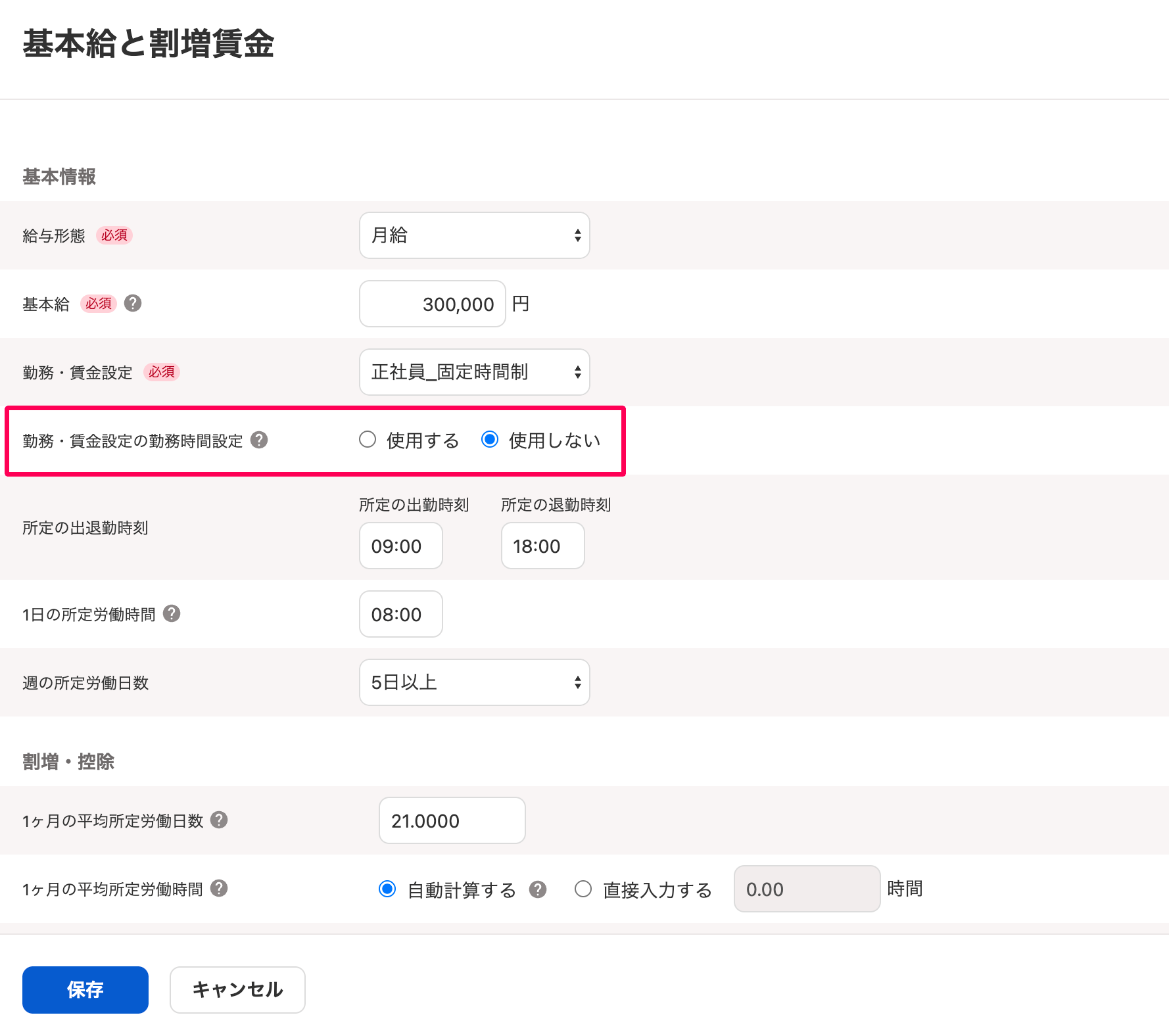Viewport: 1169px width, 1036px height.
Task: Click 所定の出勤時刻 column label
Action: (414, 505)
